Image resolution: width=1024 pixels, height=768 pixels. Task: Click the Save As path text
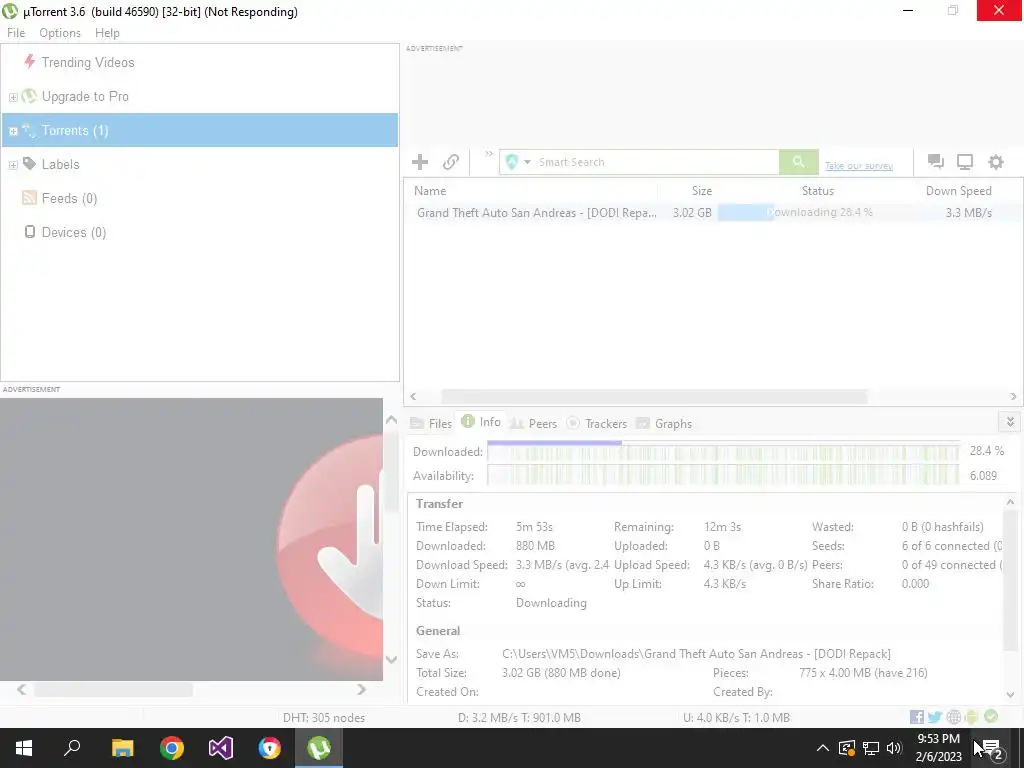click(696, 654)
